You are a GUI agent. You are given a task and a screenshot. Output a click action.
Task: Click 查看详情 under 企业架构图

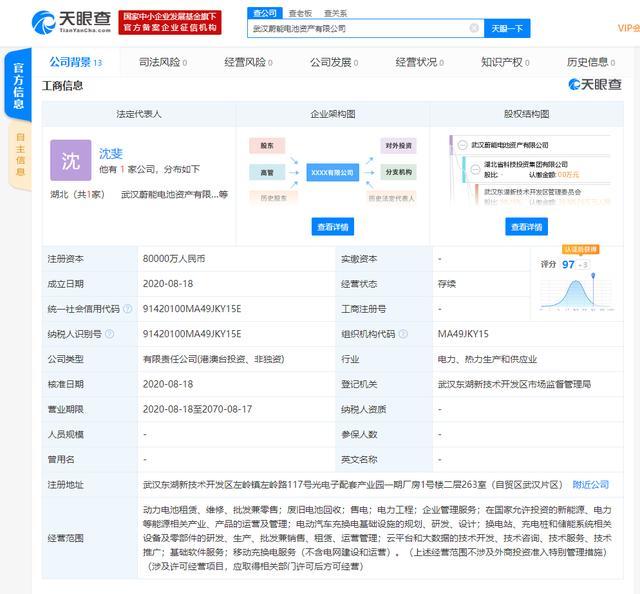click(x=333, y=227)
